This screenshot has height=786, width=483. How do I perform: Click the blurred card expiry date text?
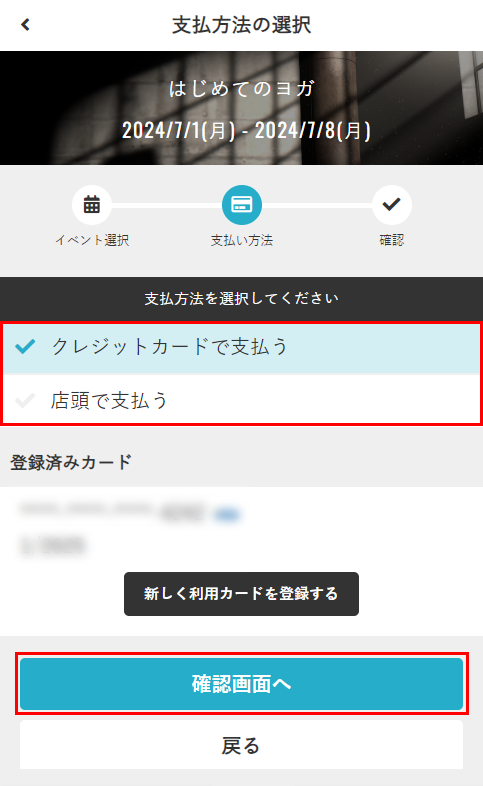click(x=54, y=544)
